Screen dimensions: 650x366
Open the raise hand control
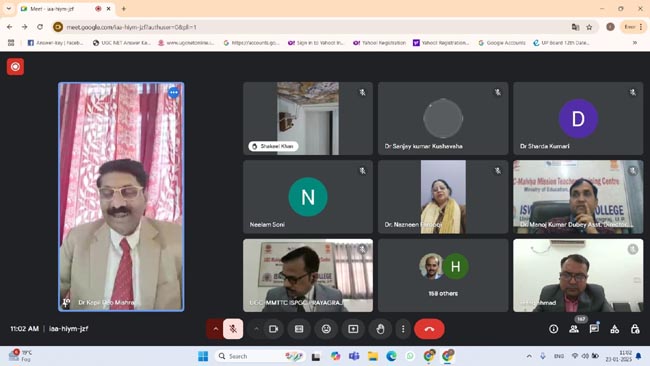pos(380,329)
